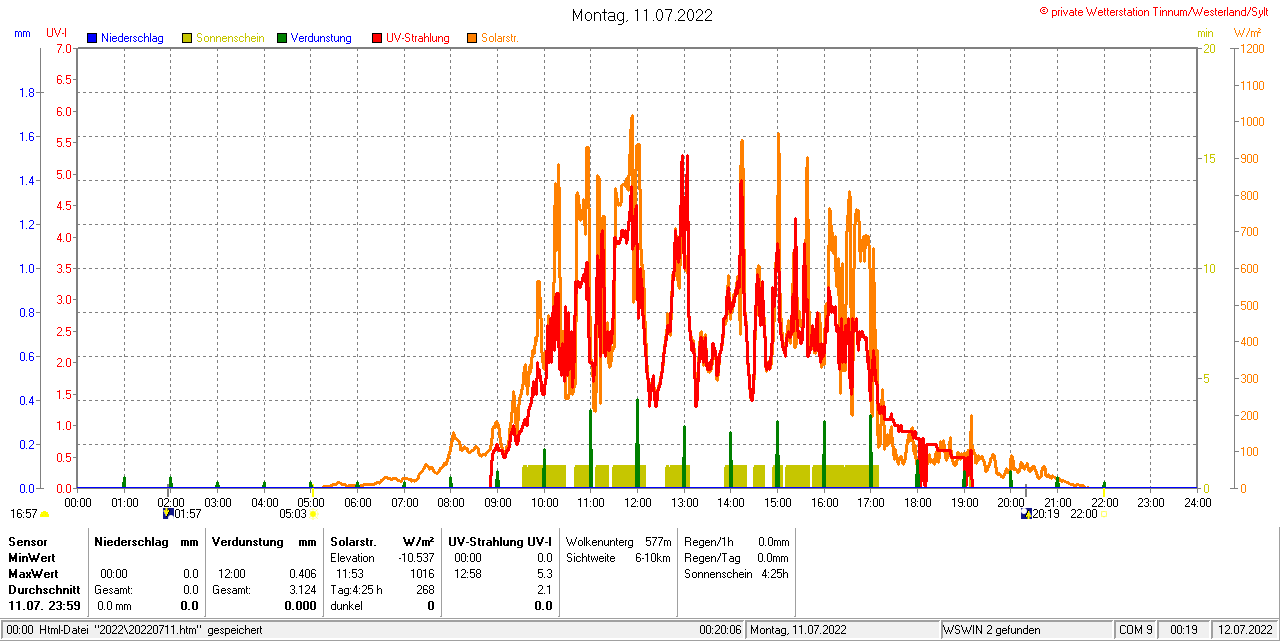Image resolution: width=1280 pixels, height=641 pixels.
Task: Click the Sonnenschein 4:25h reading
Action: 737,573
